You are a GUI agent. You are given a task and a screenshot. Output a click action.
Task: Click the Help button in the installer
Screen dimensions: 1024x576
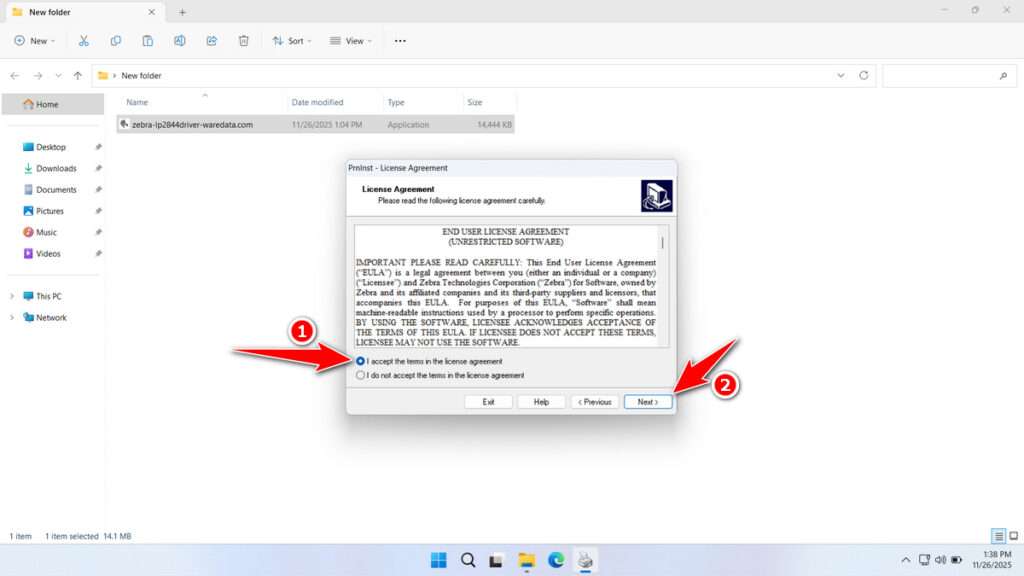point(541,401)
